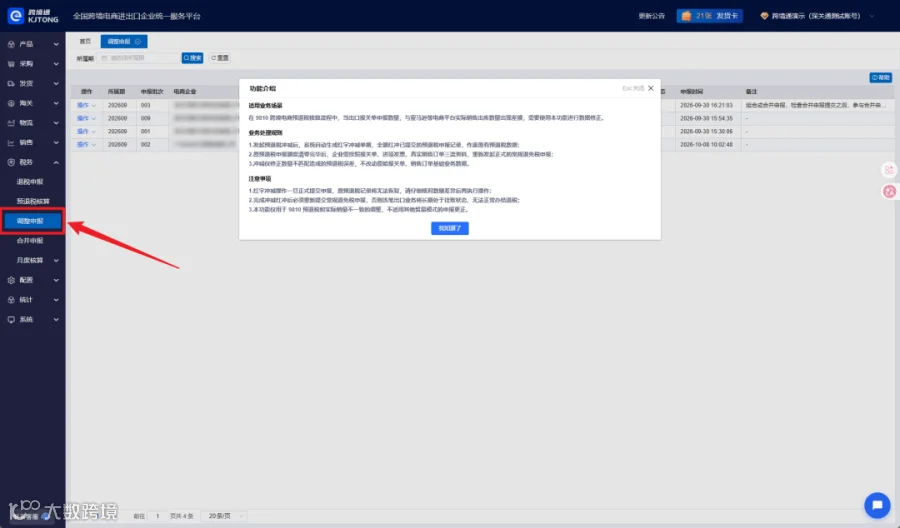Click the lower pink circular floating icon

coord(889,192)
